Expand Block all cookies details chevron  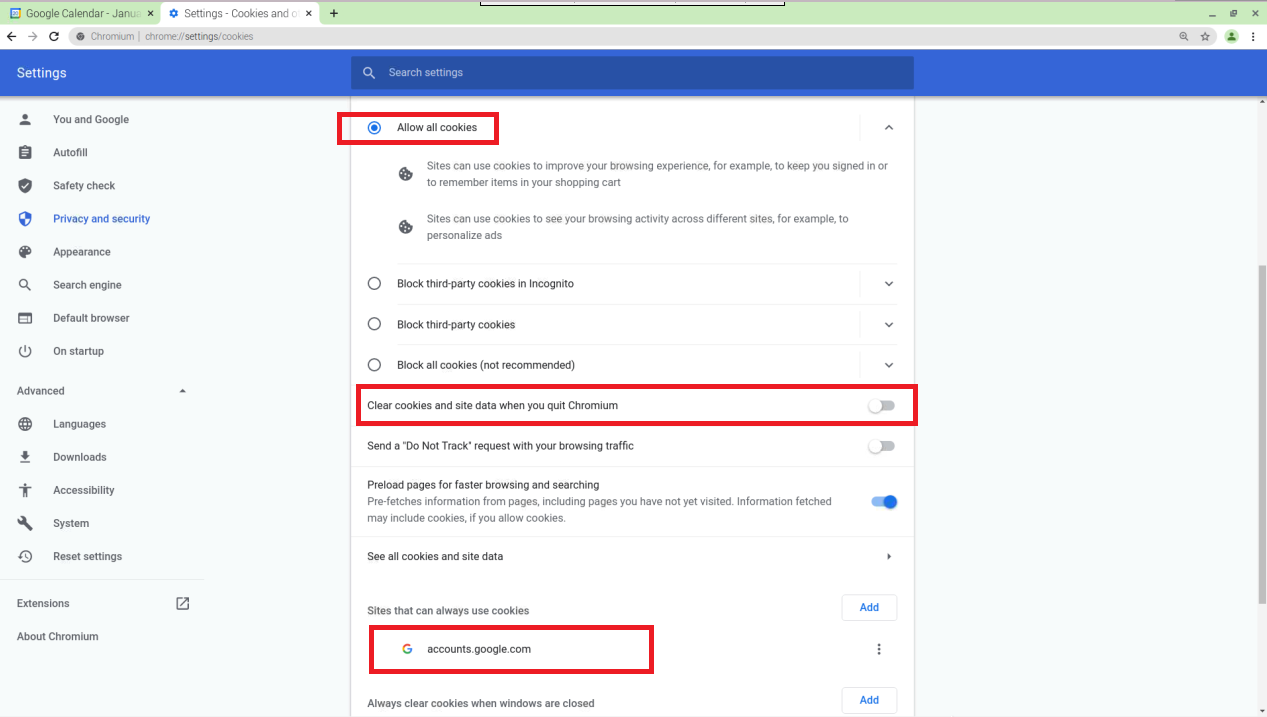pyautogui.click(x=889, y=365)
